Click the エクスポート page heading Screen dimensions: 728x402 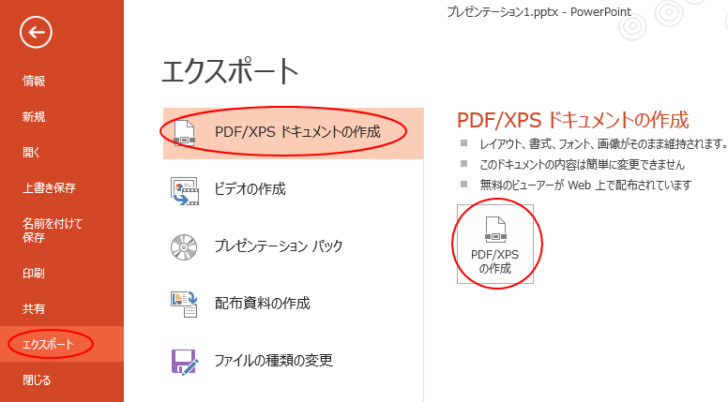230,71
